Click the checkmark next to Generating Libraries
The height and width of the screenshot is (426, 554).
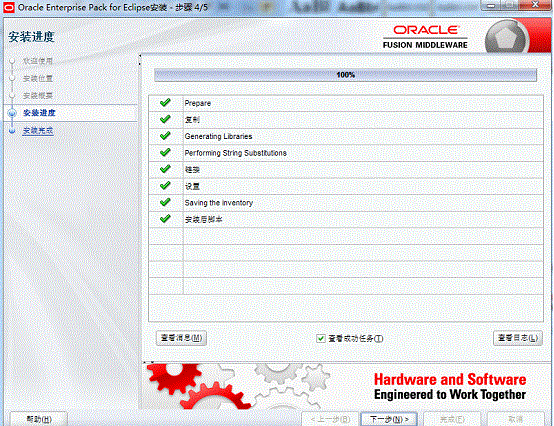coord(165,136)
